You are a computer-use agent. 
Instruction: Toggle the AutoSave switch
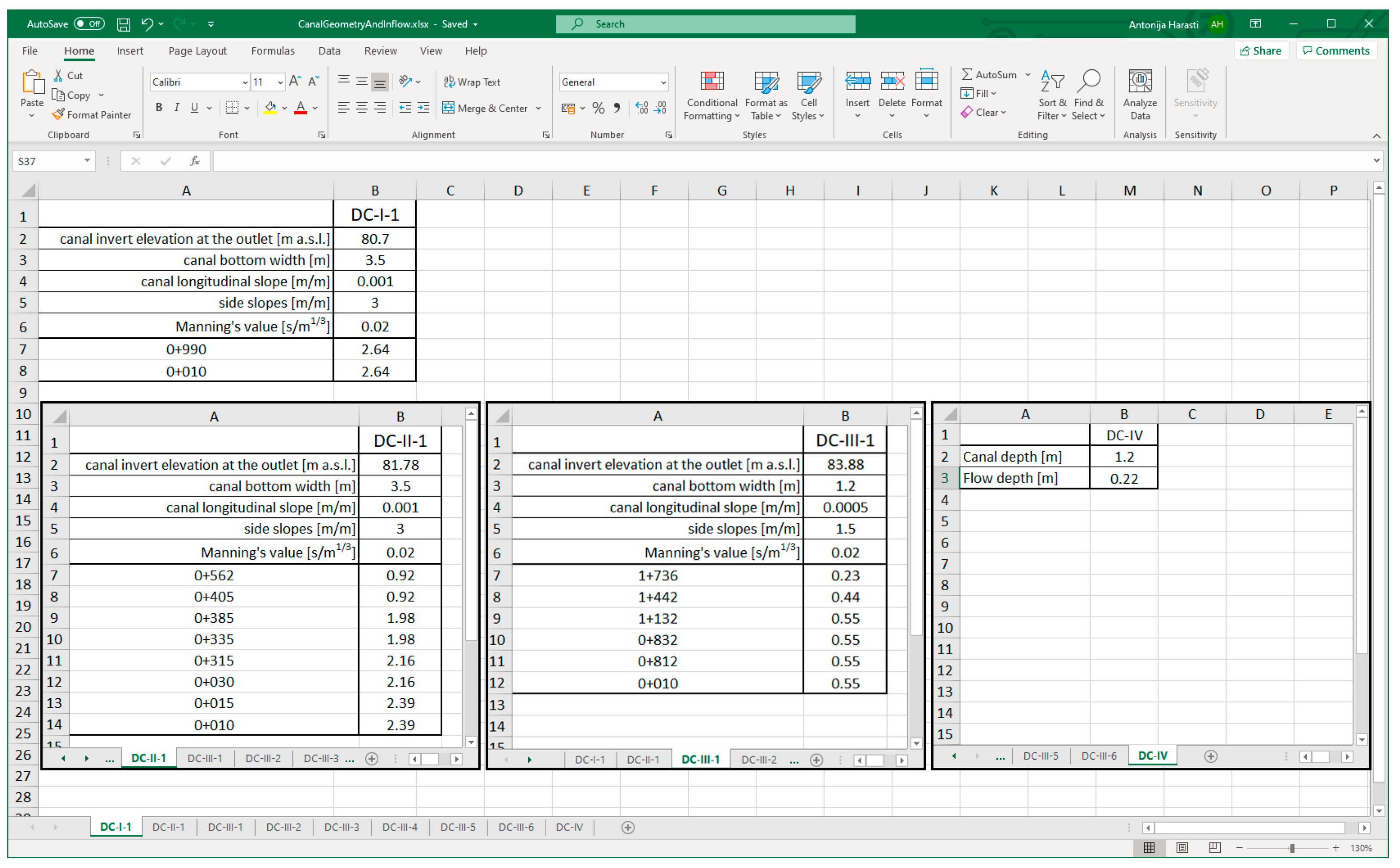tap(89, 24)
